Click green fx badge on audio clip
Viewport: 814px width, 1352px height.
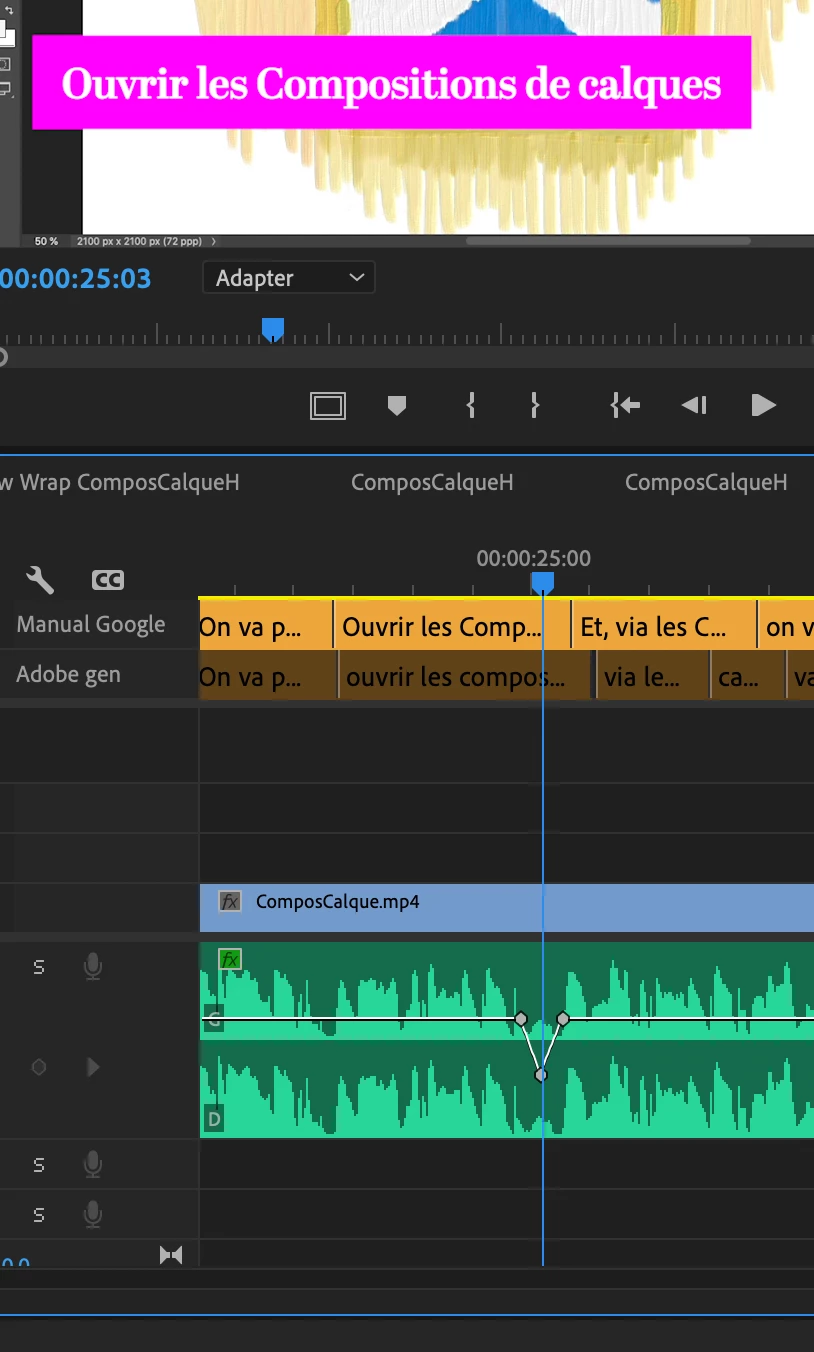(x=230, y=960)
